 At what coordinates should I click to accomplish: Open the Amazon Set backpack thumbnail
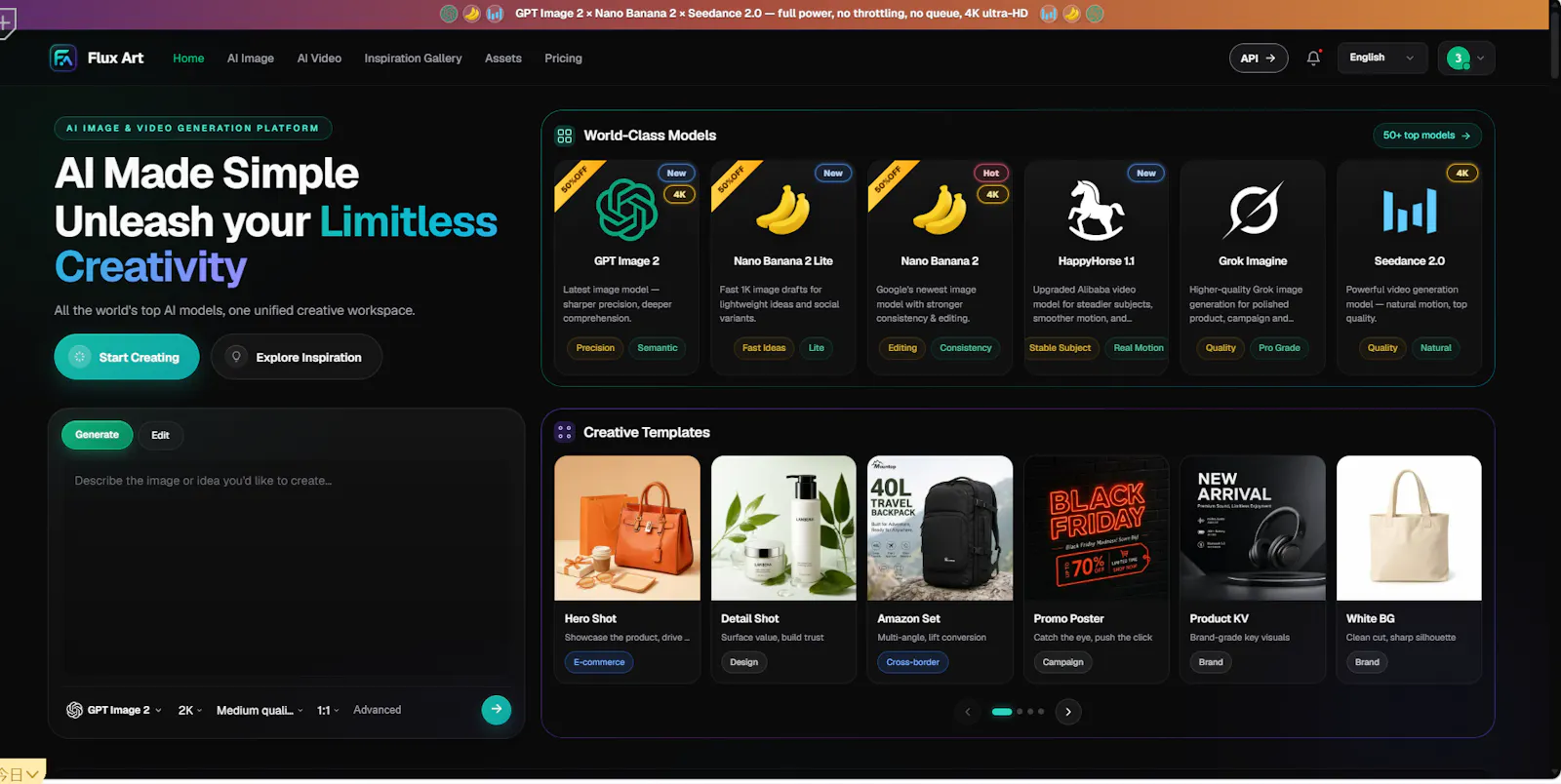[941, 528]
